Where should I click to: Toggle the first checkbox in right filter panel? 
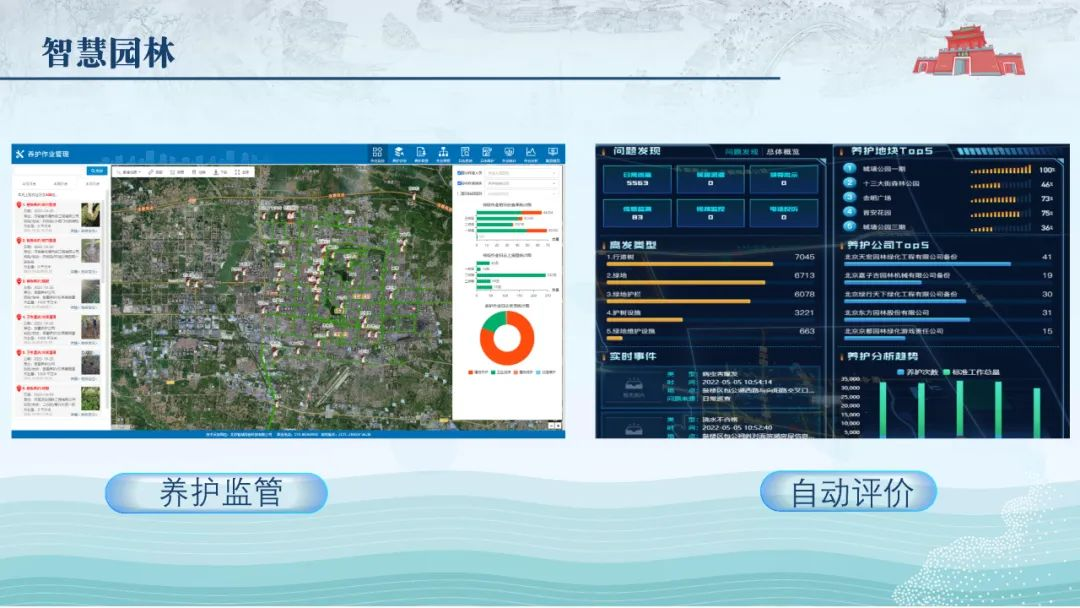tap(460, 174)
